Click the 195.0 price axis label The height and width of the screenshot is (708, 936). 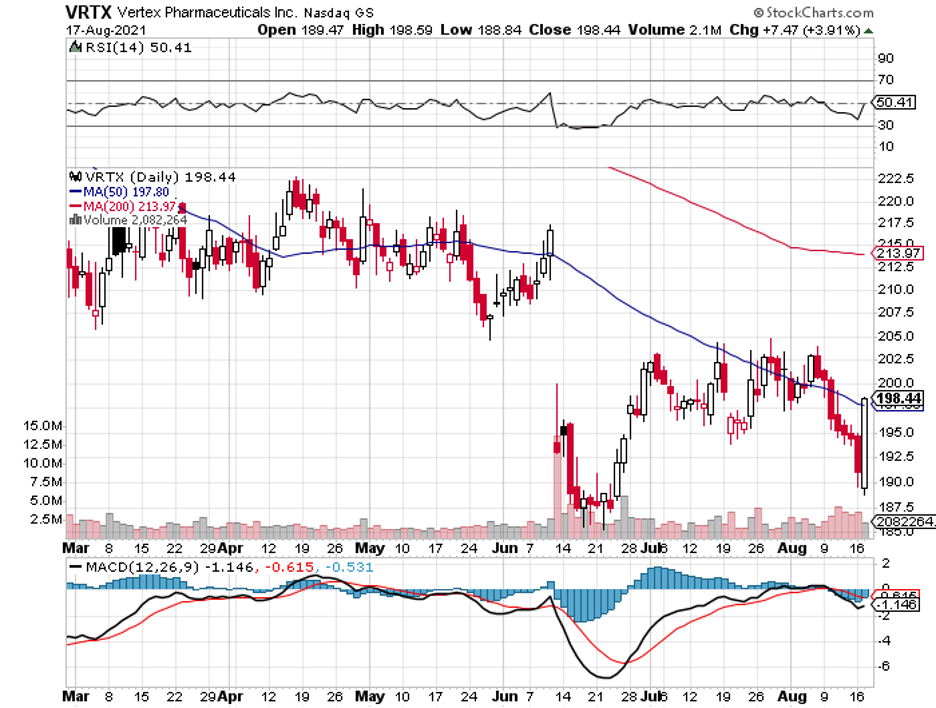tap(896, 432)
